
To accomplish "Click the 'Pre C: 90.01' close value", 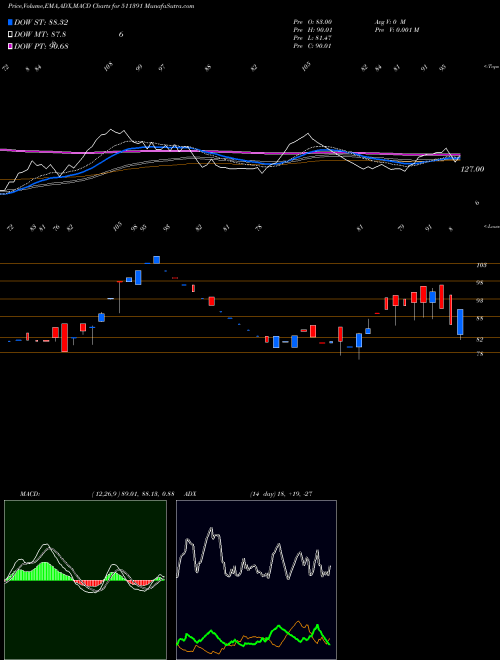I will pos(312,46).
